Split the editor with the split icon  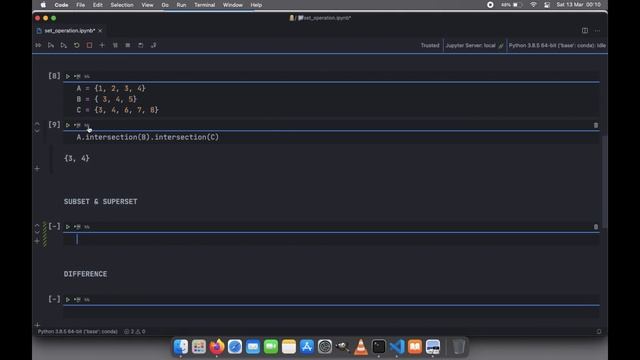tap(585, 31)
